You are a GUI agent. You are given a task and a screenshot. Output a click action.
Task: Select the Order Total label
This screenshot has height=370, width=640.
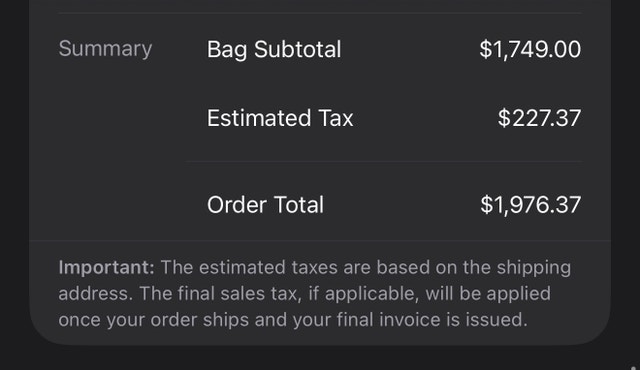(x=265, y=205)
